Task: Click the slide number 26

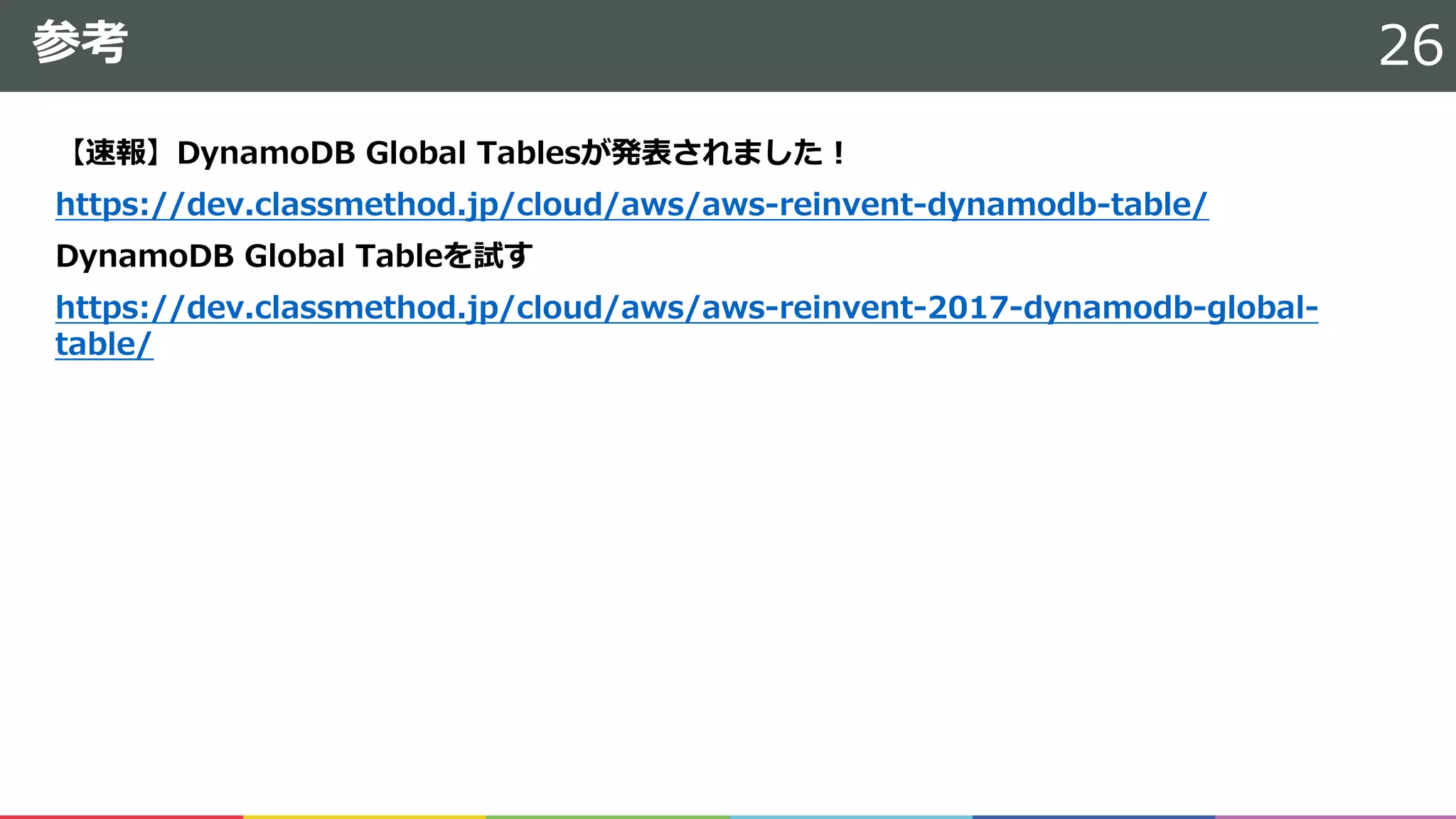Action: pyautogui.click(x=1410, y=46)
